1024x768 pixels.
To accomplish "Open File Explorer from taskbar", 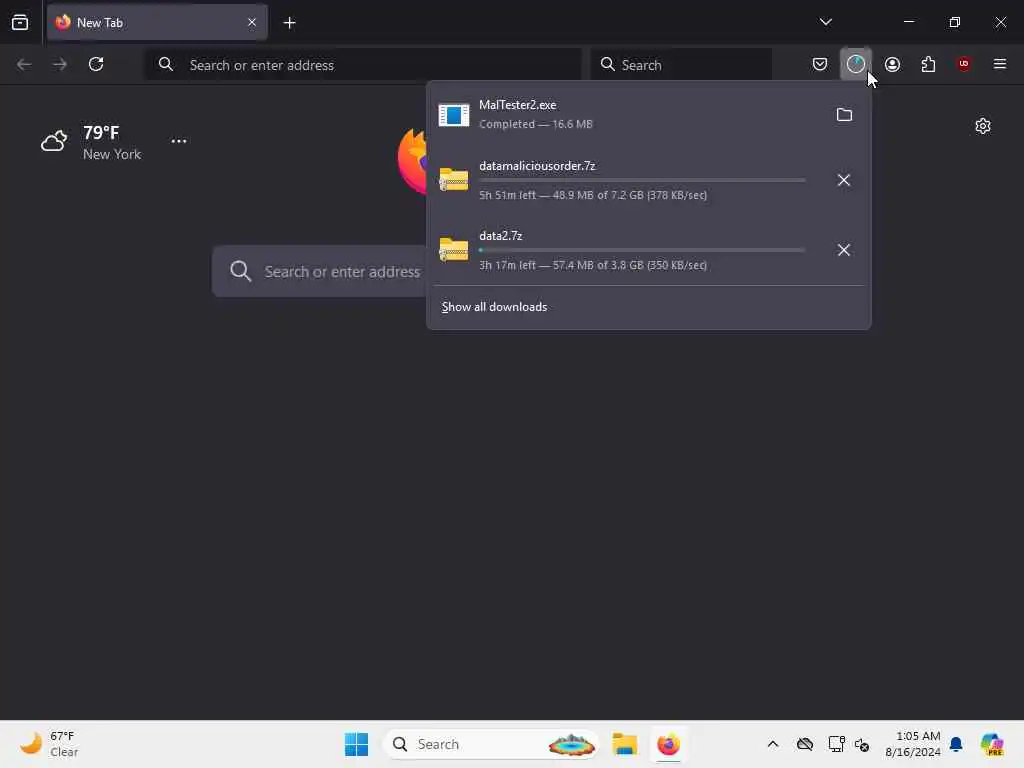I will (x=624, y=744).
